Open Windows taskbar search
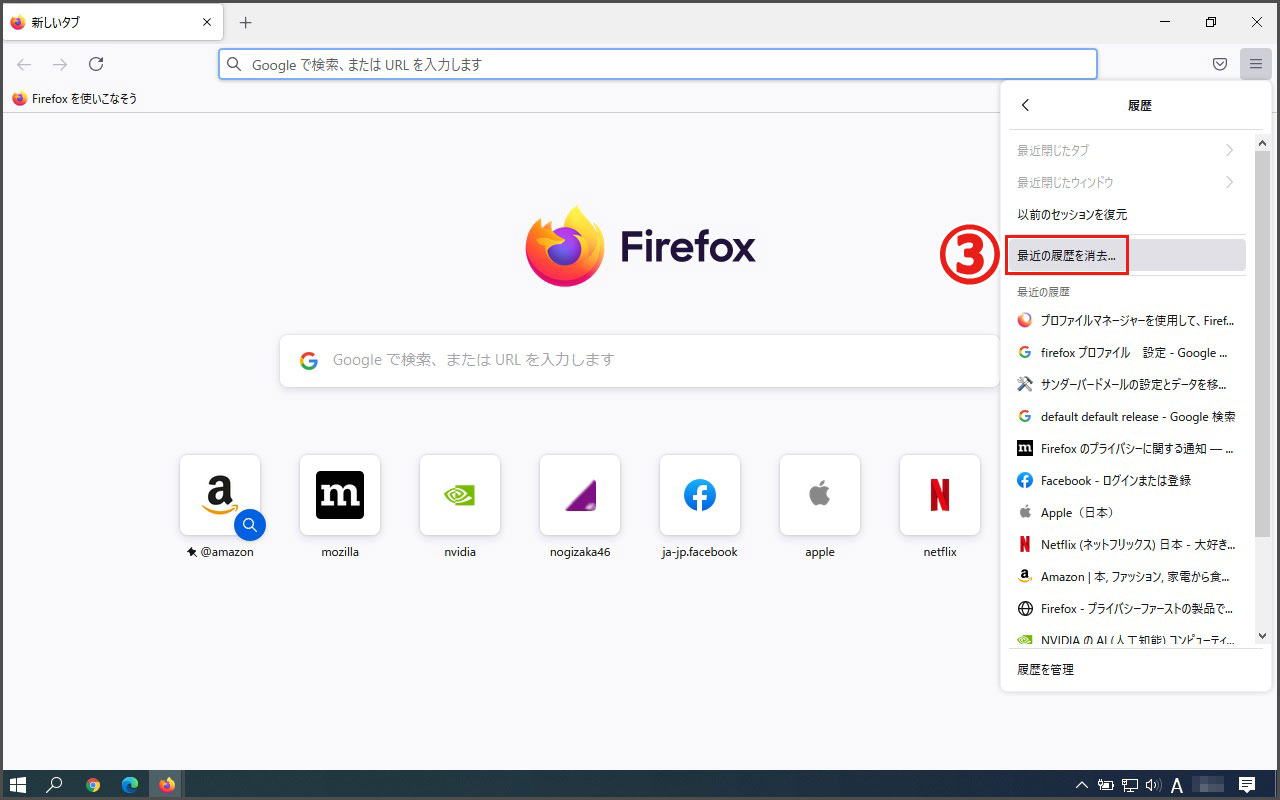The height and width of the screenshot is (800, 1280). (x=55, y=785)
